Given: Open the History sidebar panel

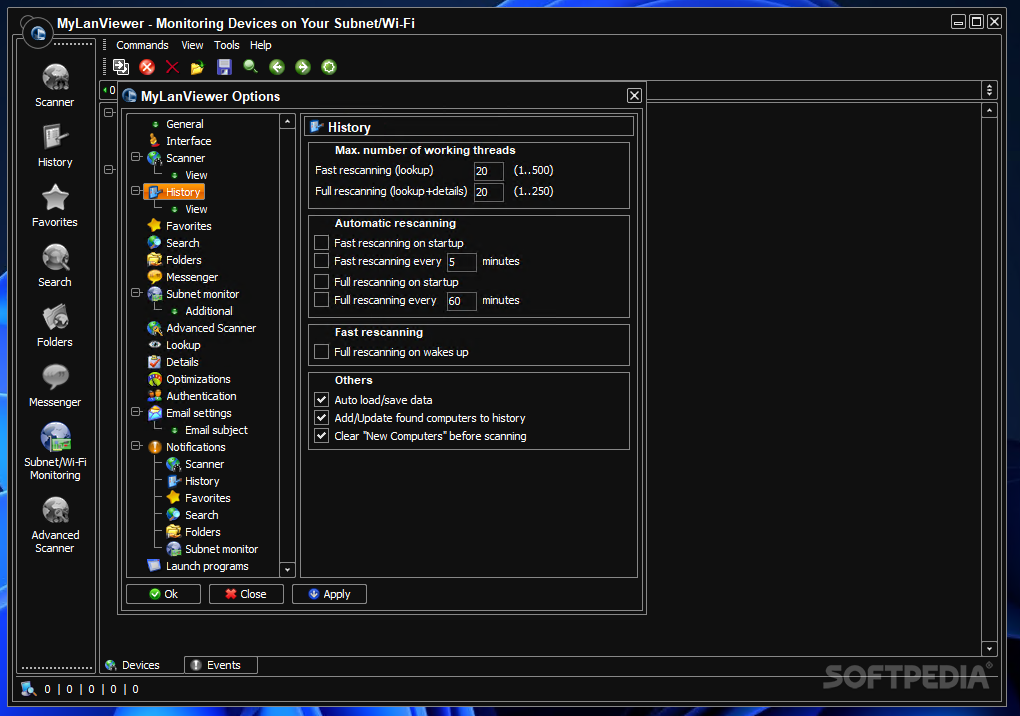Looking at the screenshot, I should point(55,146).
